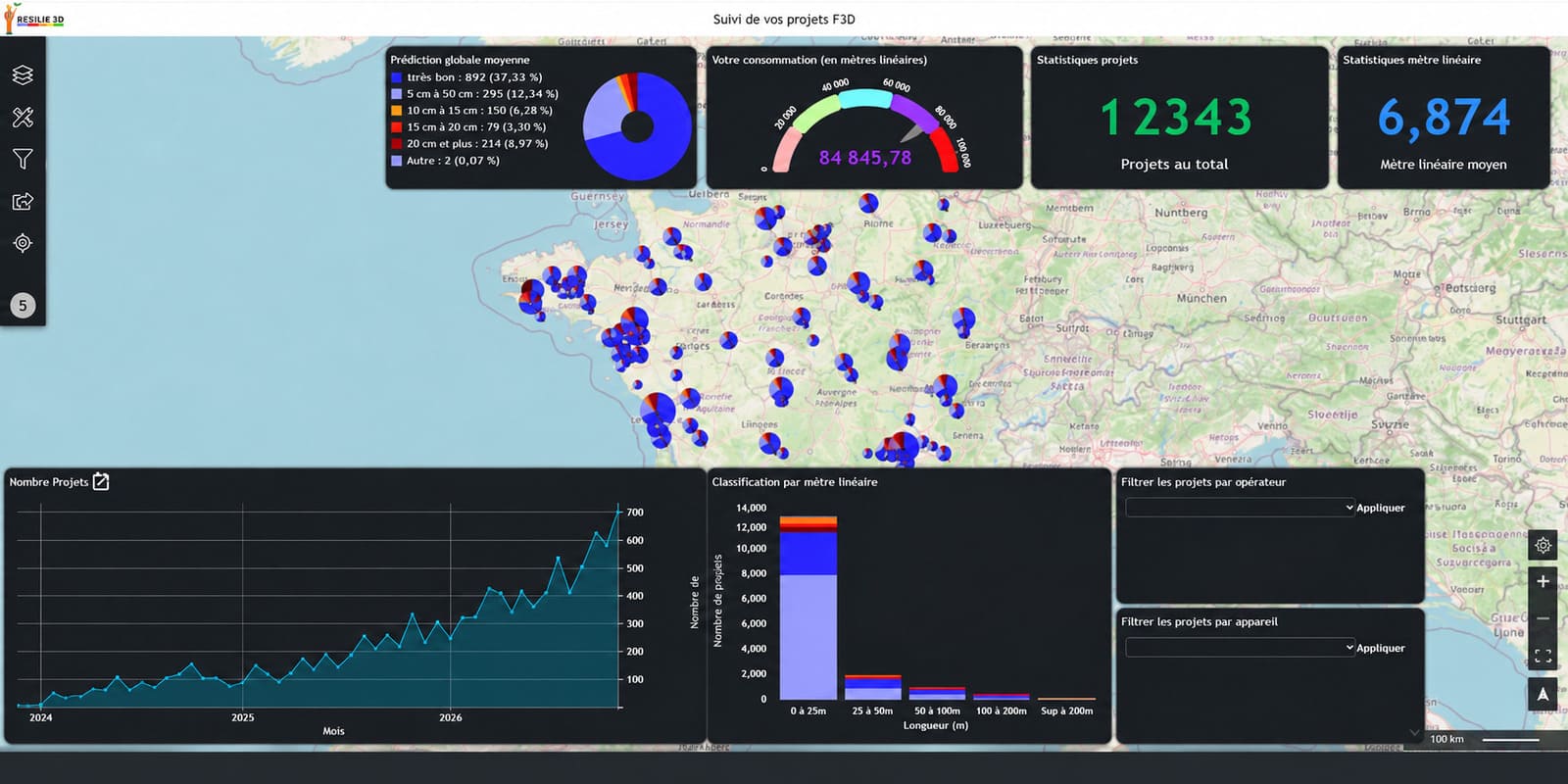The height and width of the screenshot is (784, 1568).
Task: Toggle legend entry '5 cm à 50 cm : 295'
Action: click(474, 94)
